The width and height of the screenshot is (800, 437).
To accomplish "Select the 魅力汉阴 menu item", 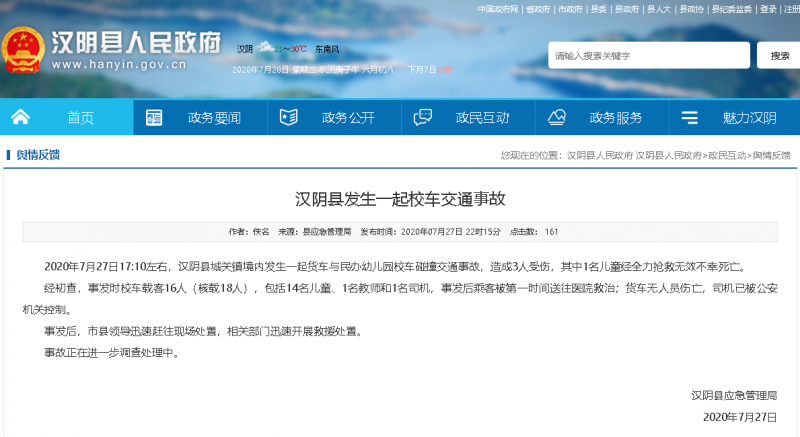I will coord(749,118).
